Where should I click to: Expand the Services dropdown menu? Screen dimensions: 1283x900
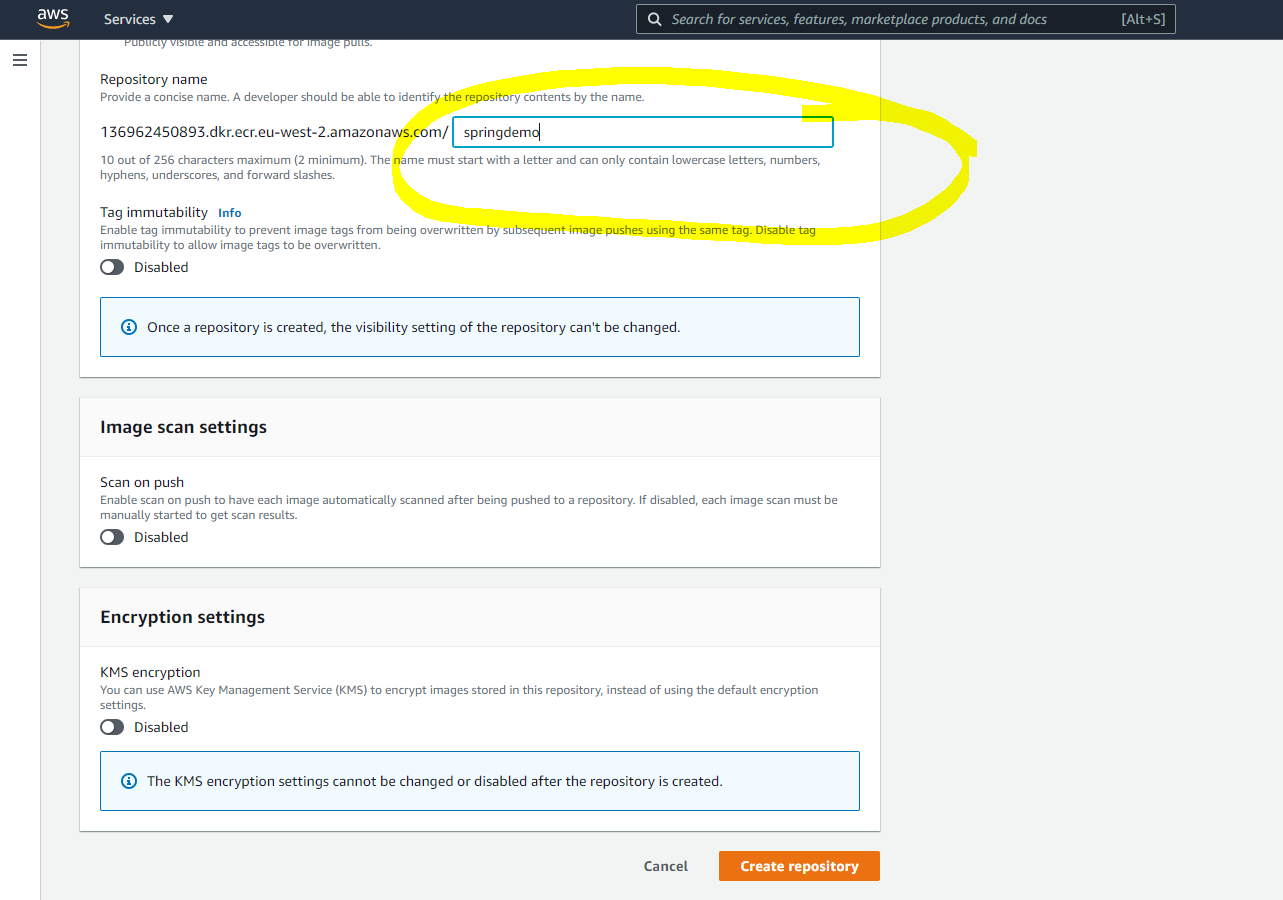pyautogui.click(x=138, y=19)
